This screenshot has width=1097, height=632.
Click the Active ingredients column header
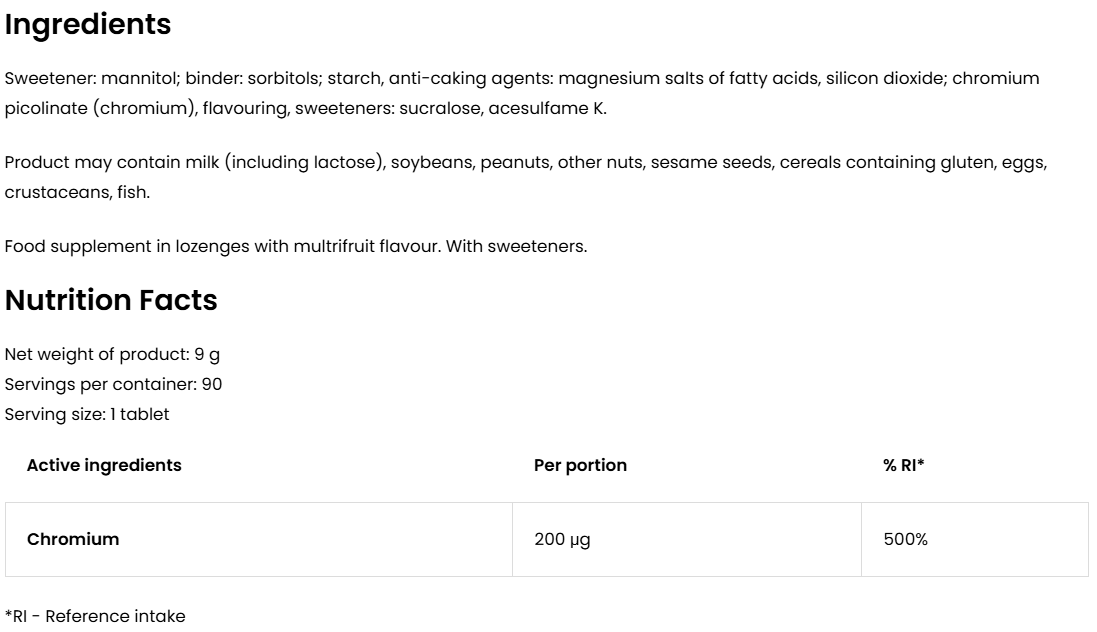pos(104,465)
